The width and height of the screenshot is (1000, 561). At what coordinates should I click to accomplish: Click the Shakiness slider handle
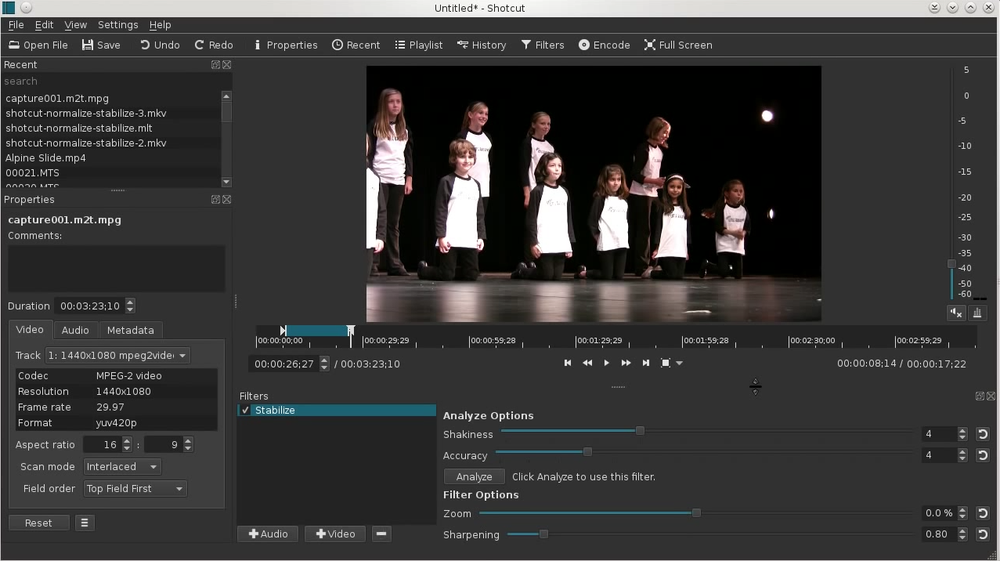[640, 431]
